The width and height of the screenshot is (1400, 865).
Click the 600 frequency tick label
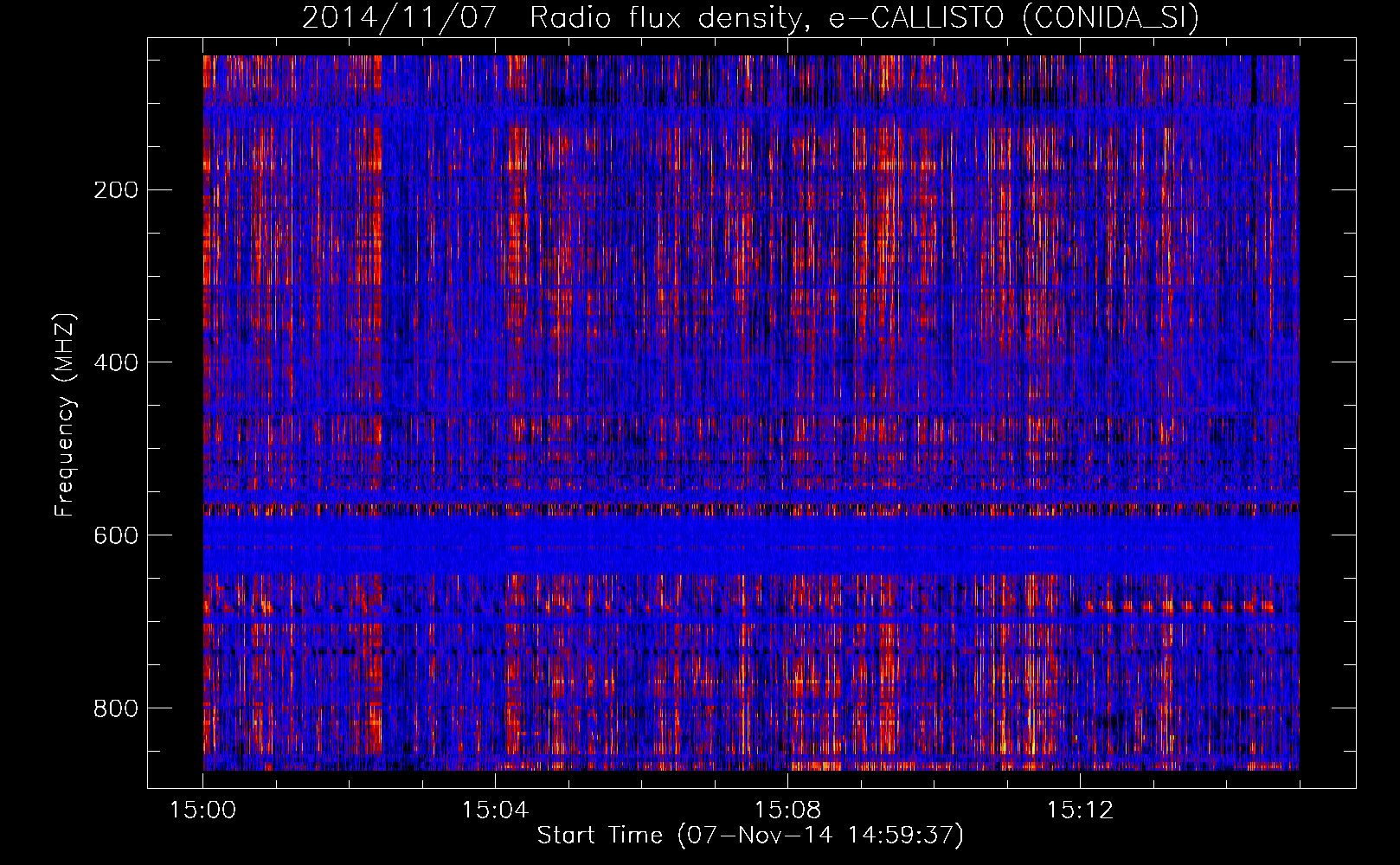click(116, 535)
